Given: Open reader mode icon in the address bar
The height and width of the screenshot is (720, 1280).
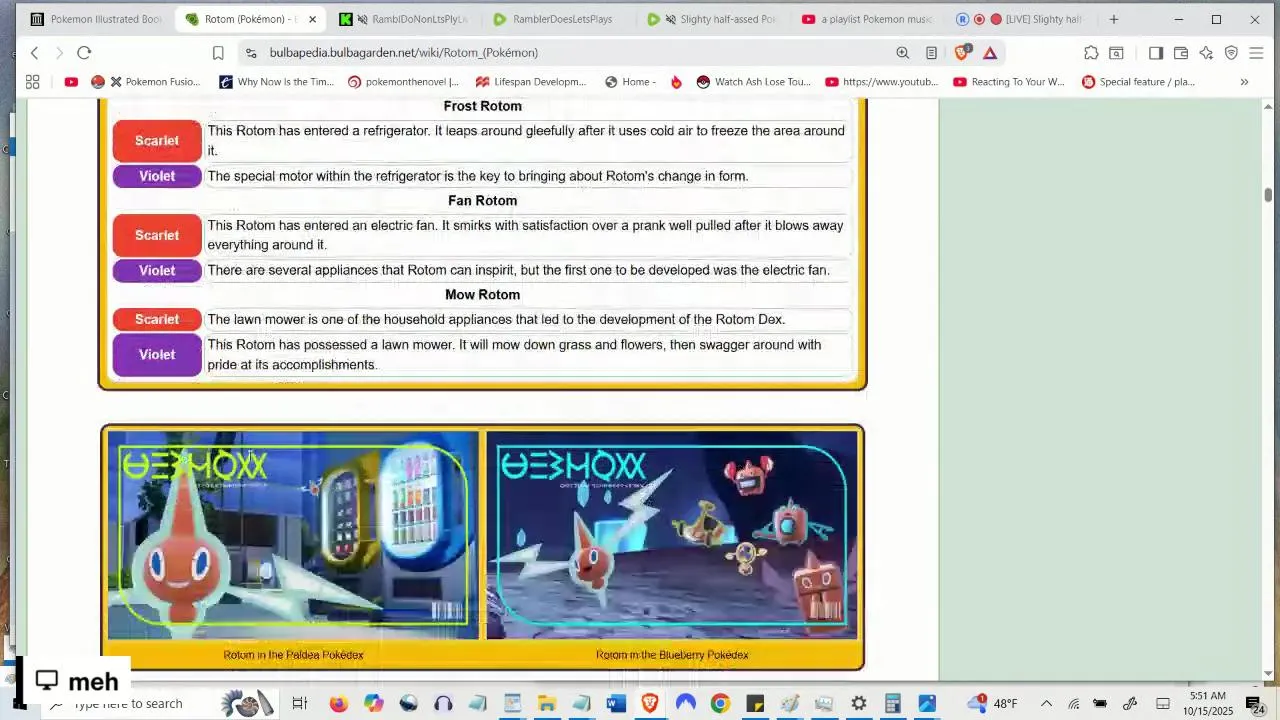Looking at the screenshot, I should [x=931, y=53].
